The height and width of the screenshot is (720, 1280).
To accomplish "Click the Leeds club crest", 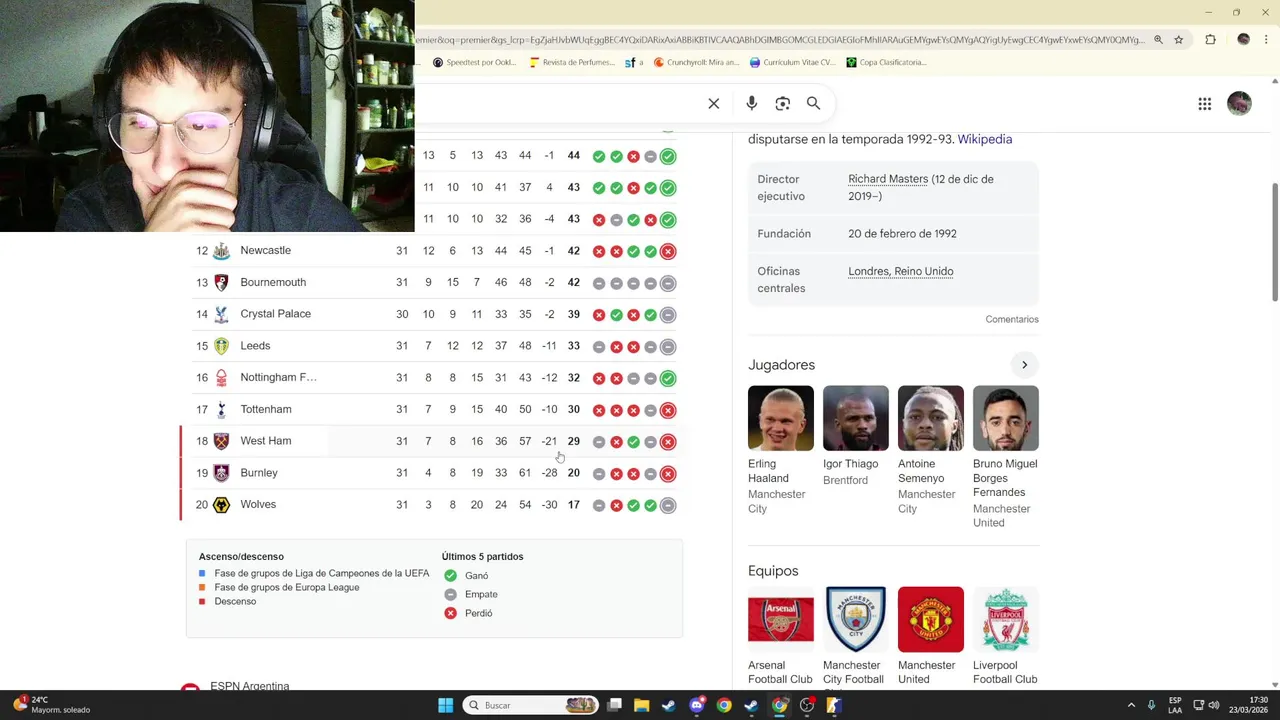I will pyautogui.click(x=221, y=346).
